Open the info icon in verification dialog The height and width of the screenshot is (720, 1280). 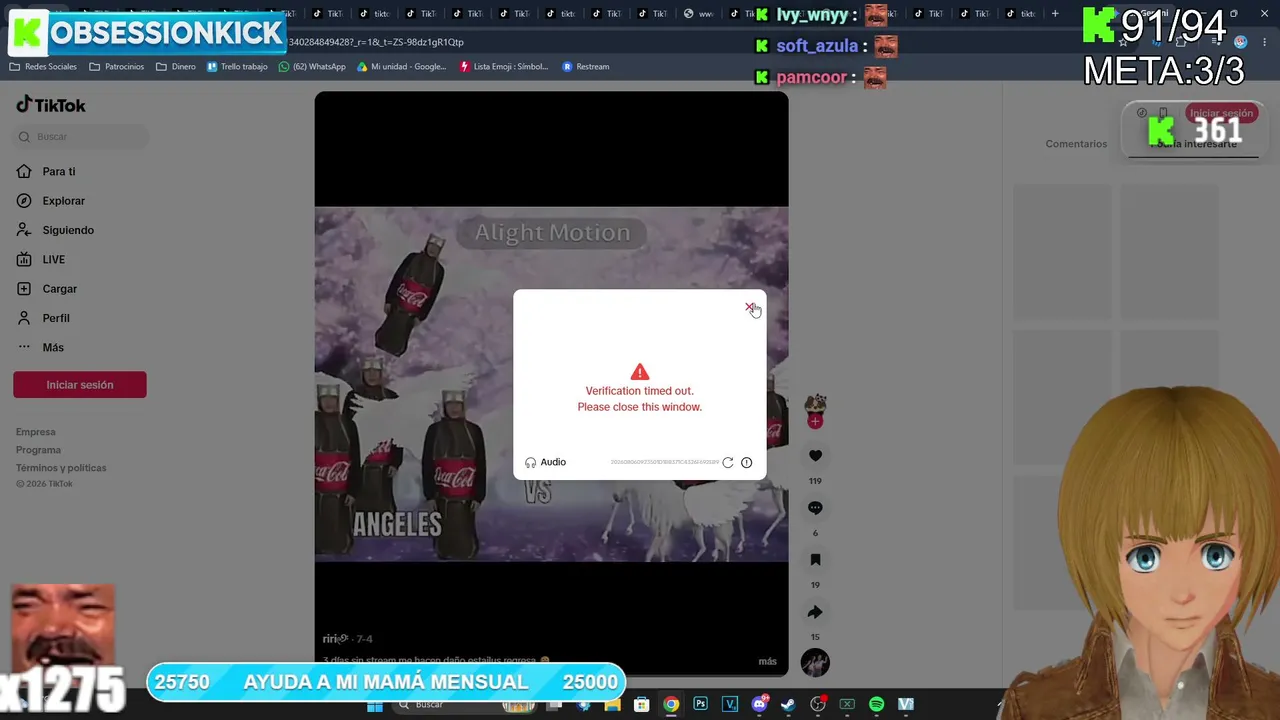click(x=746, y=462)
